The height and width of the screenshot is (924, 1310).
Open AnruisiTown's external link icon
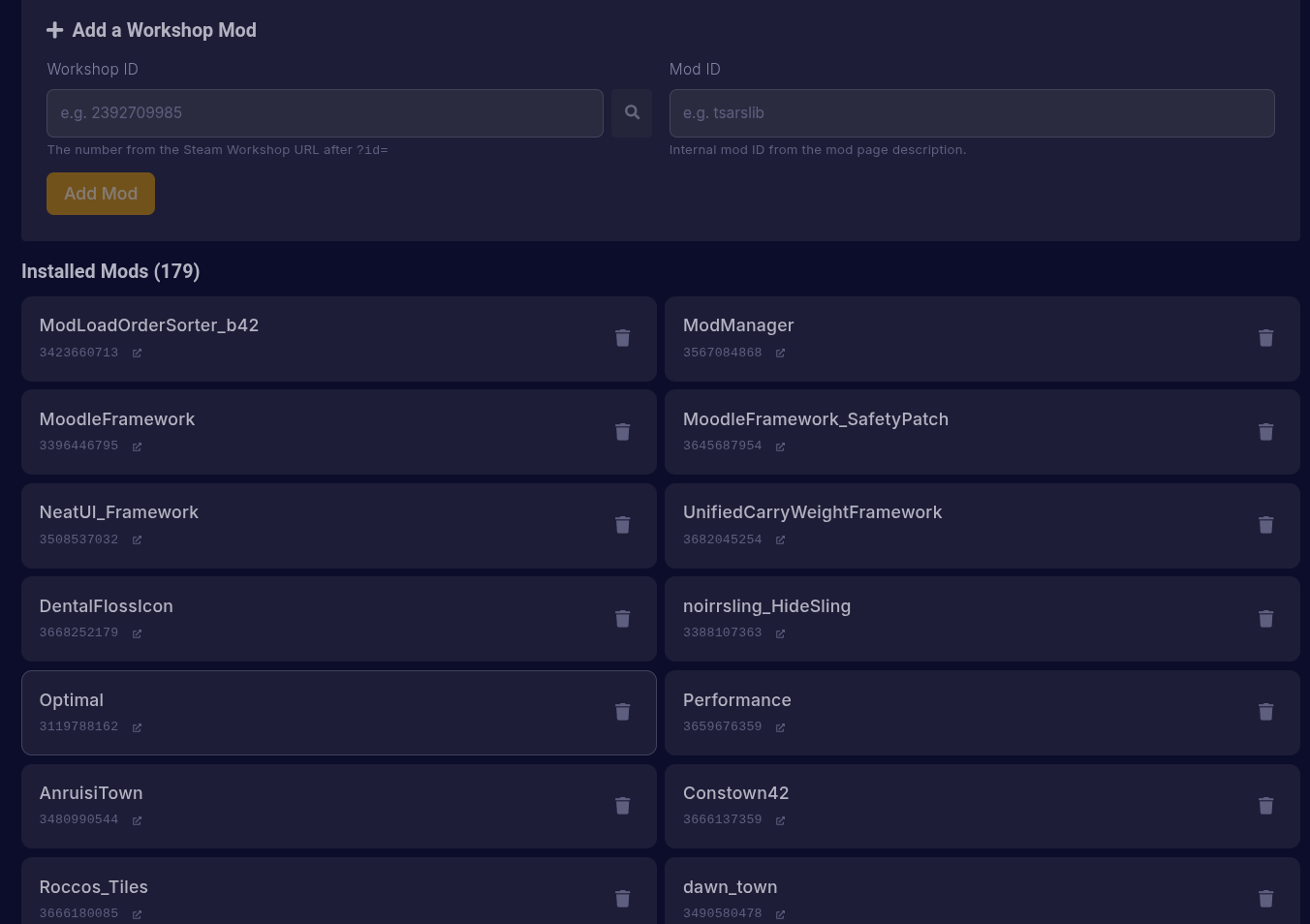coord(137,819)
